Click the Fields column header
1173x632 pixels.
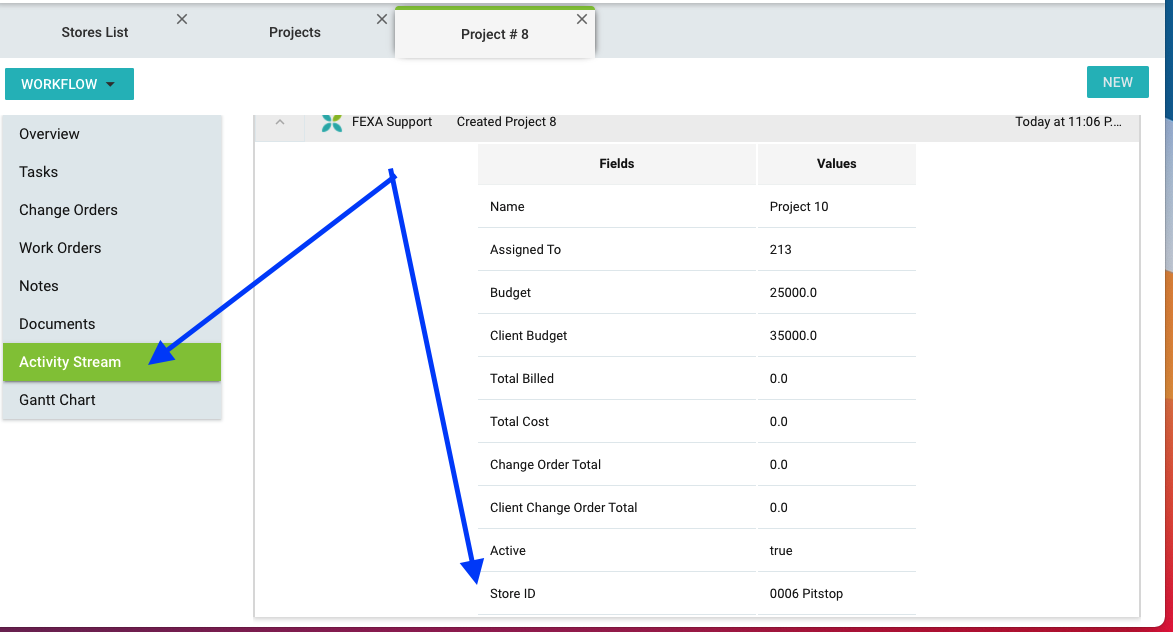click(617, 164)
